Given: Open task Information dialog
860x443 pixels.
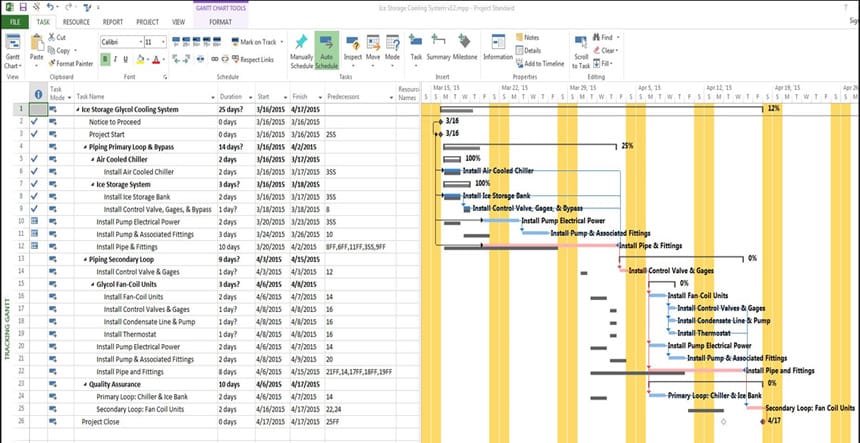Looking at the screenshot, I should [x=498, y=47].
